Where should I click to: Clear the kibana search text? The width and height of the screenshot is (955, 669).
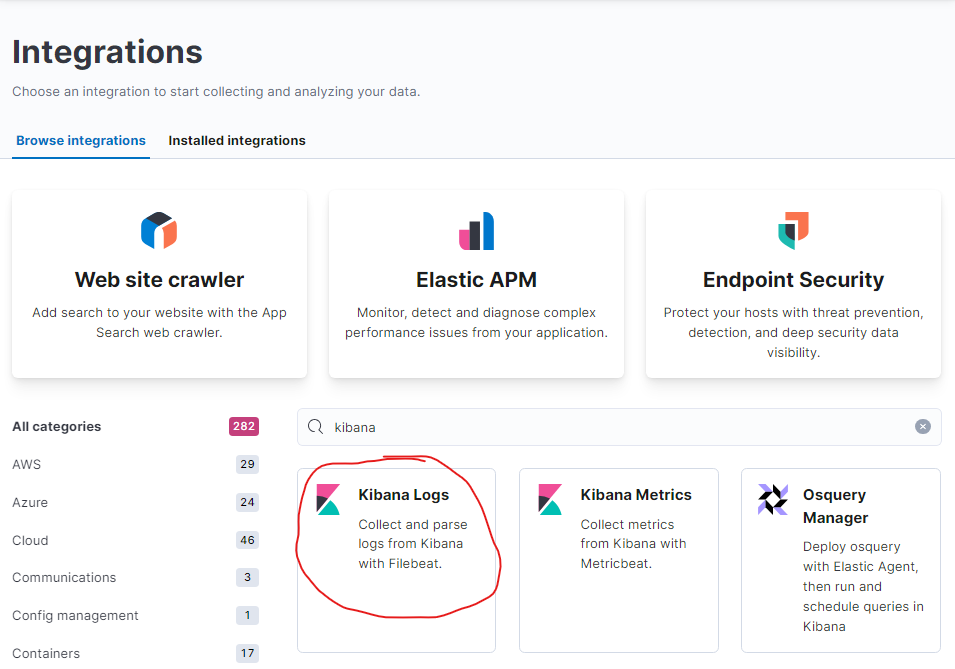[923, 427]
